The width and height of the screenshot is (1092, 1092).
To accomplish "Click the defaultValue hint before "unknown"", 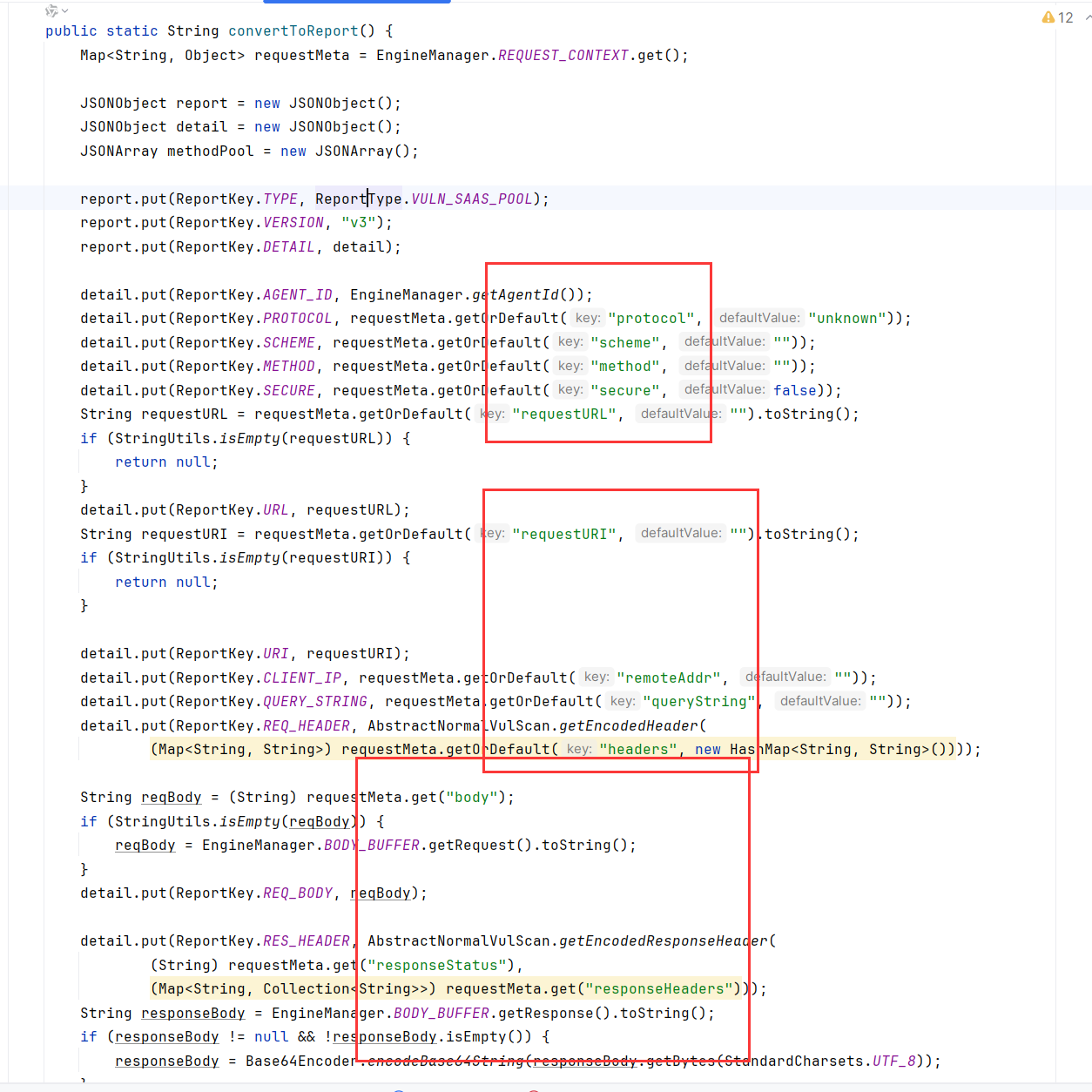I will (x=759, y=319).
